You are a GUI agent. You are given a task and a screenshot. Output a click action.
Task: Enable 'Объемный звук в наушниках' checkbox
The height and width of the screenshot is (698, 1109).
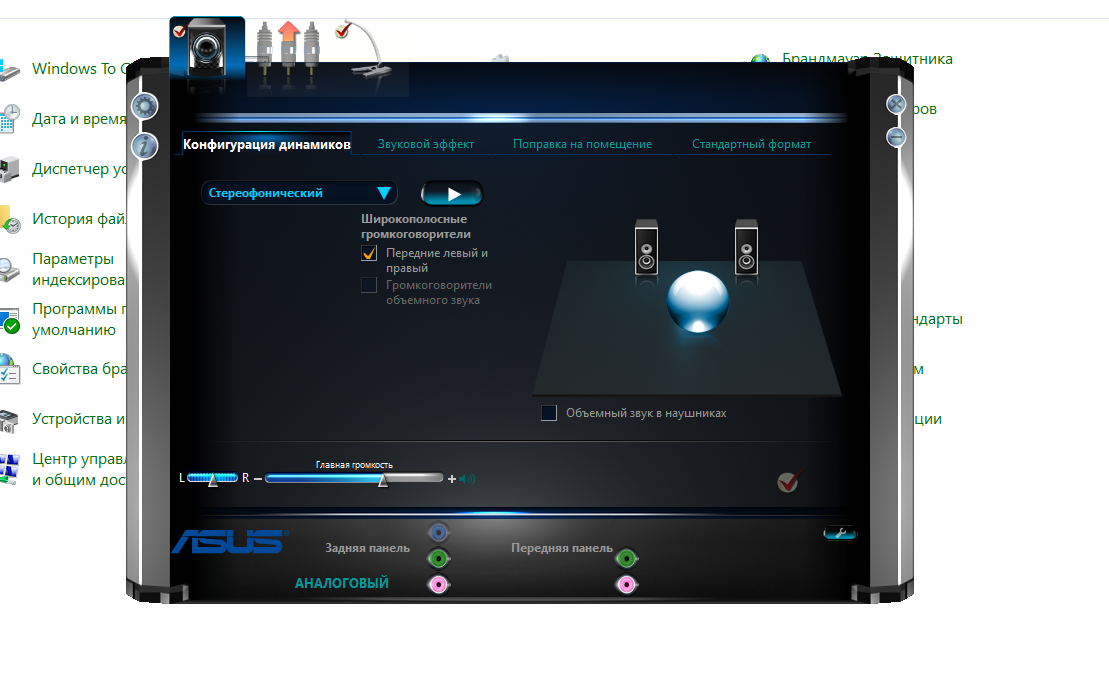pyautogui.click(x=549, y=413)
